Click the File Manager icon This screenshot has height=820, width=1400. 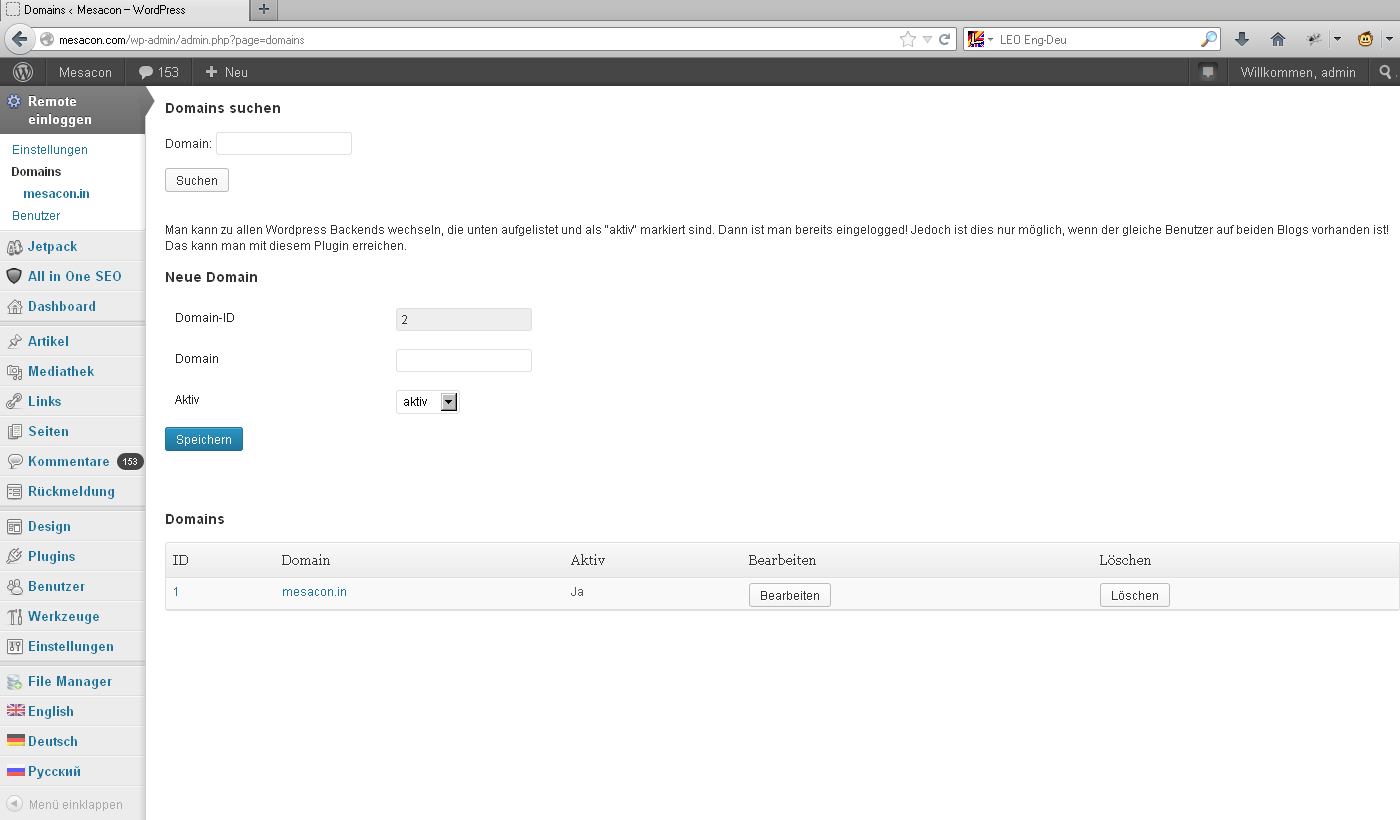click(14, 682)
